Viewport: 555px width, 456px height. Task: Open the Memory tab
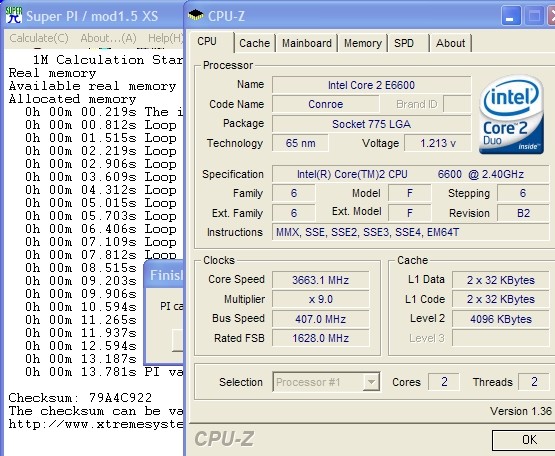coord(363,43)
